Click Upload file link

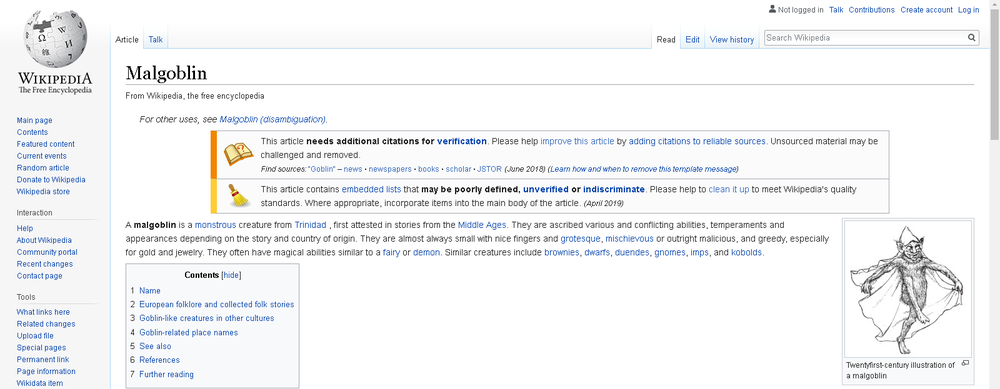point(35,335)
